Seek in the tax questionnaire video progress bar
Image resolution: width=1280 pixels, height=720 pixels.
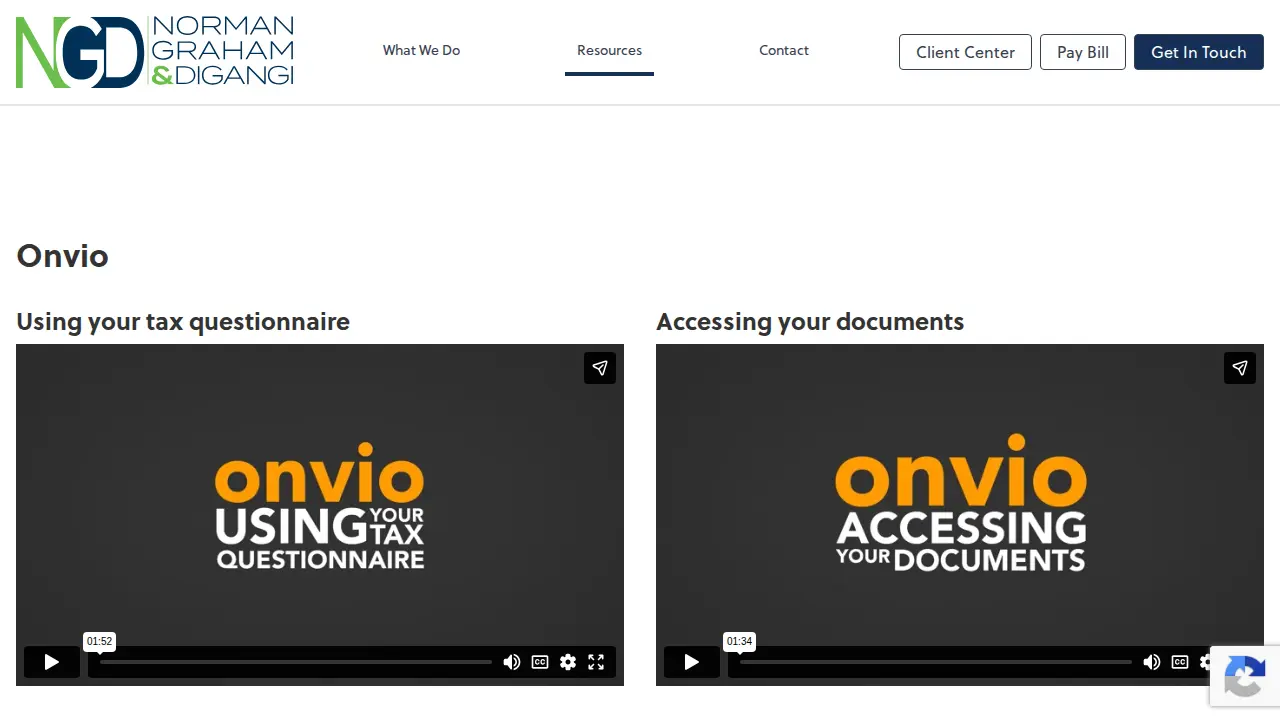[x=296, y=662]
